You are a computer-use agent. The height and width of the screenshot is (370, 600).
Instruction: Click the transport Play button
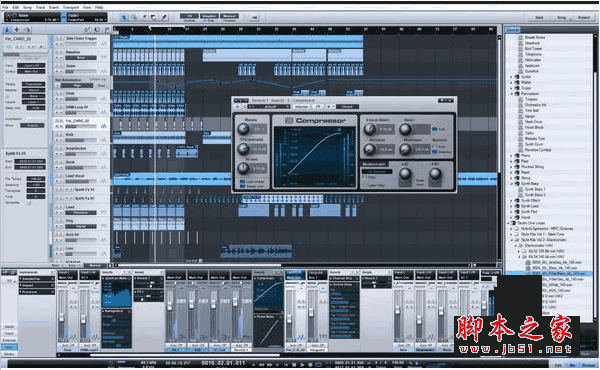click(x=302, y=365)
